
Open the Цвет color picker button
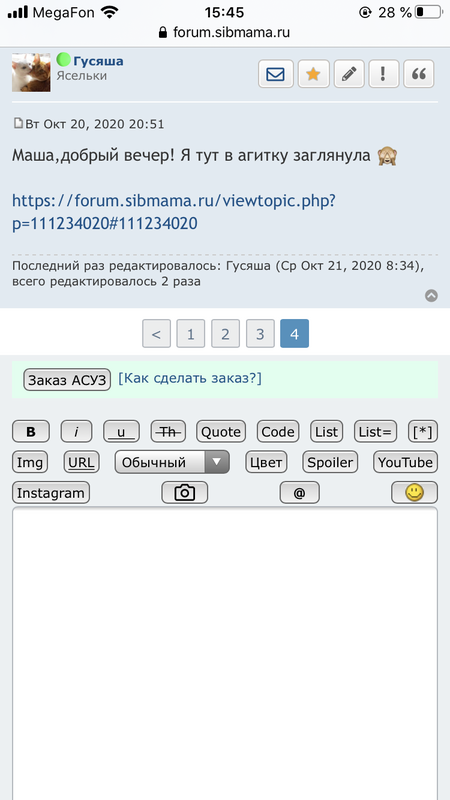click(266, 462)
